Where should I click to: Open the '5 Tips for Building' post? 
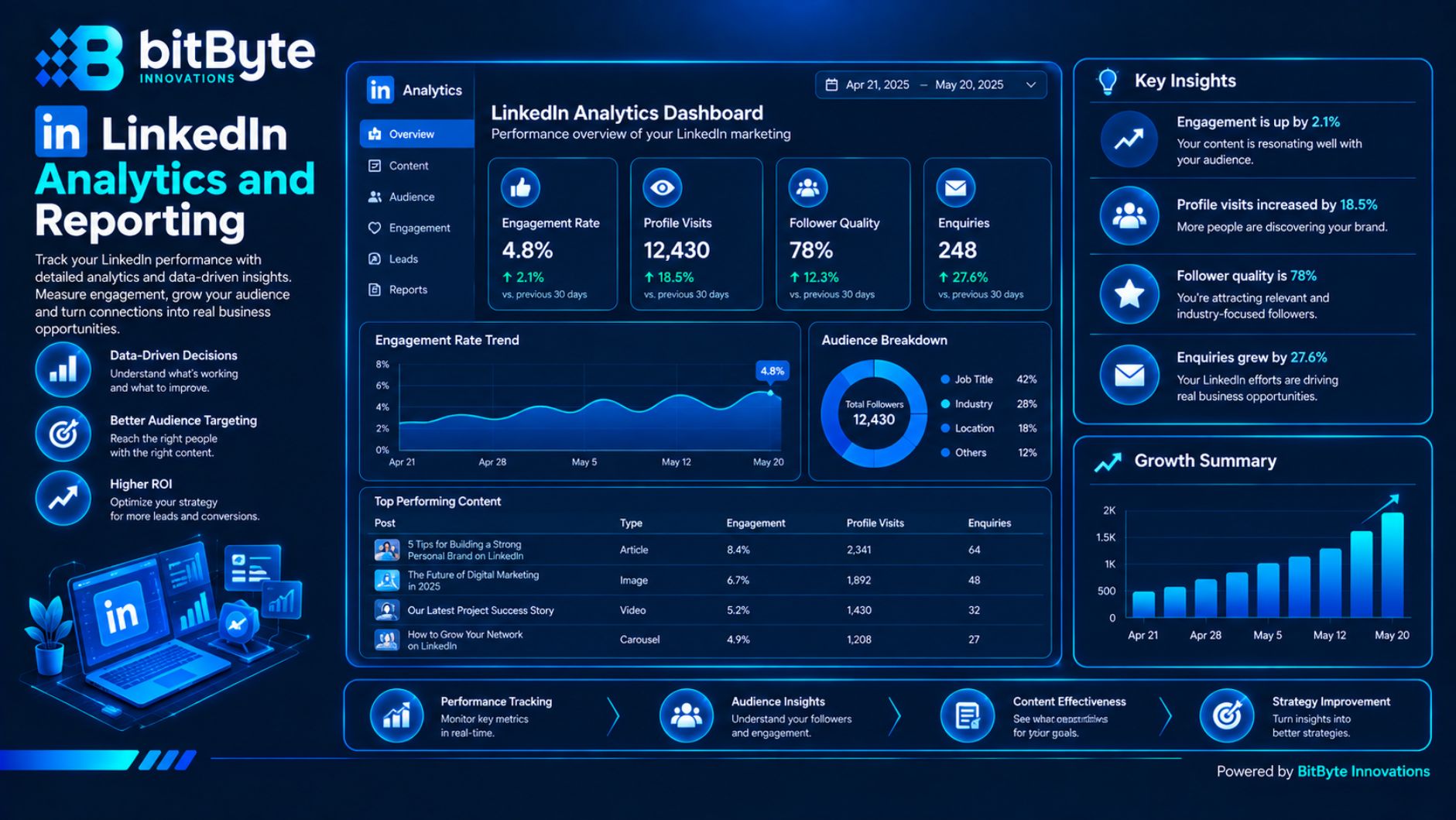click(x=465, y=550)
